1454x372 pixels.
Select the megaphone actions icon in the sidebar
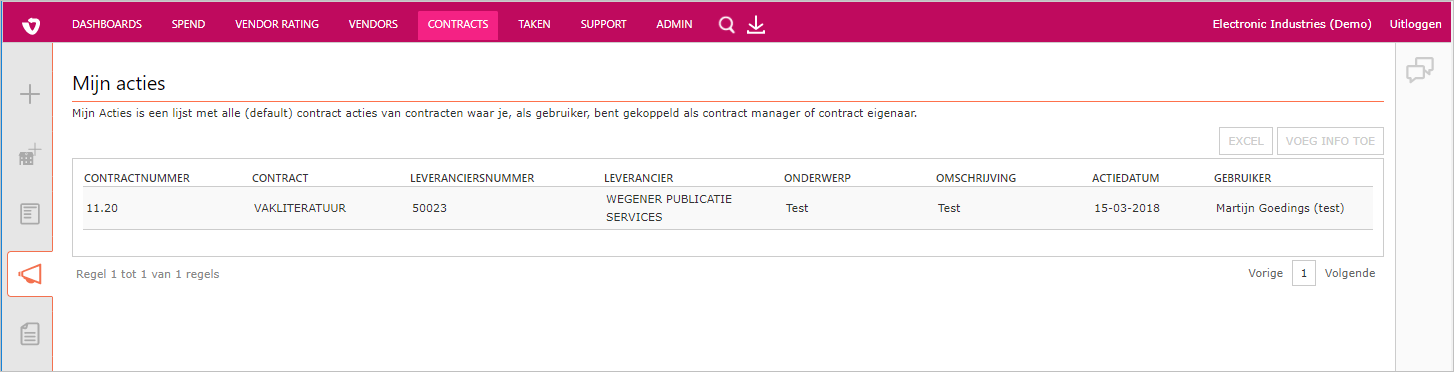click(x=30, y=274)
